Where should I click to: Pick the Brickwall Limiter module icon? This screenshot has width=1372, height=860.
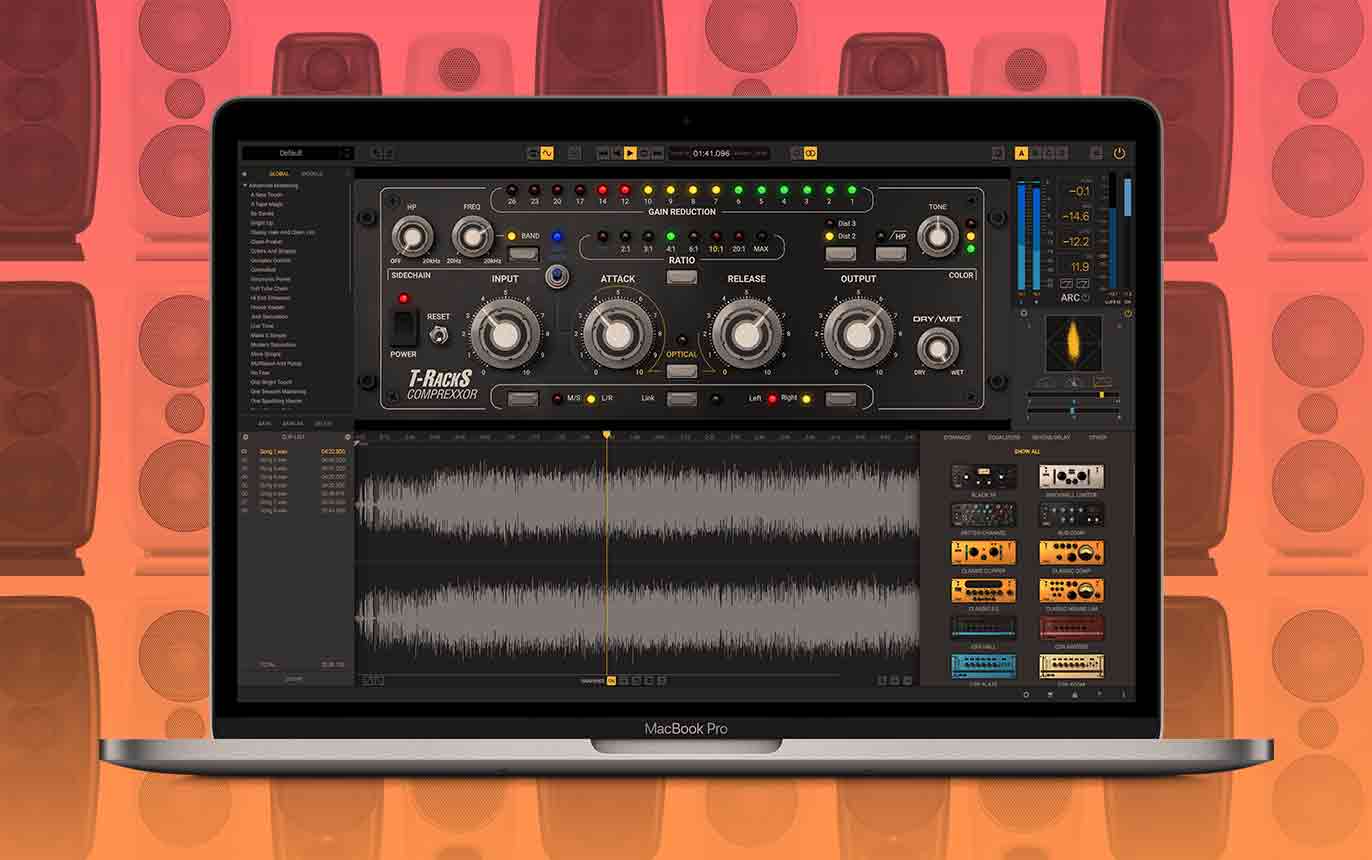pyautogui.click(x=1071, y=477)
